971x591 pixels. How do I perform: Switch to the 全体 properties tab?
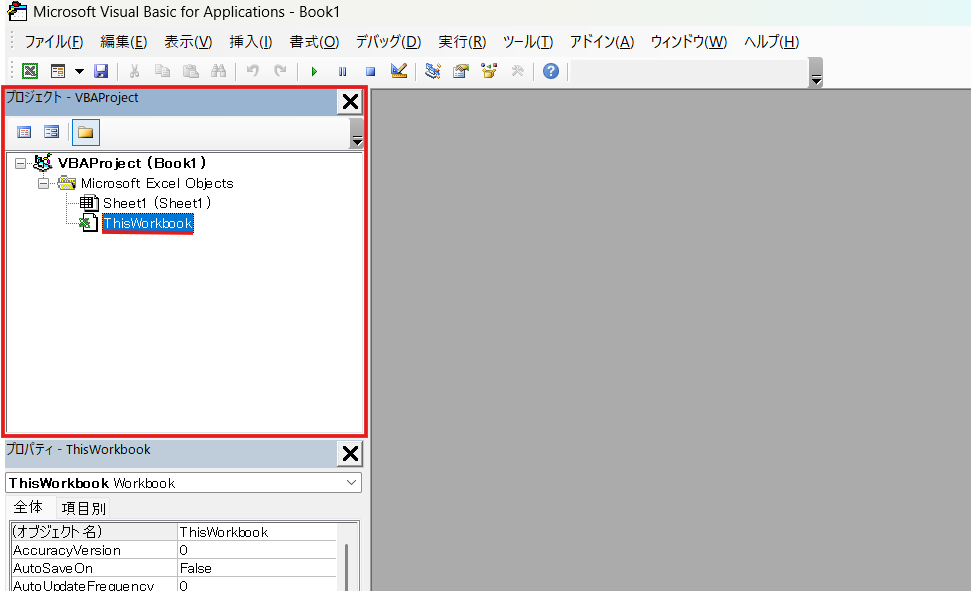[28, 507]
